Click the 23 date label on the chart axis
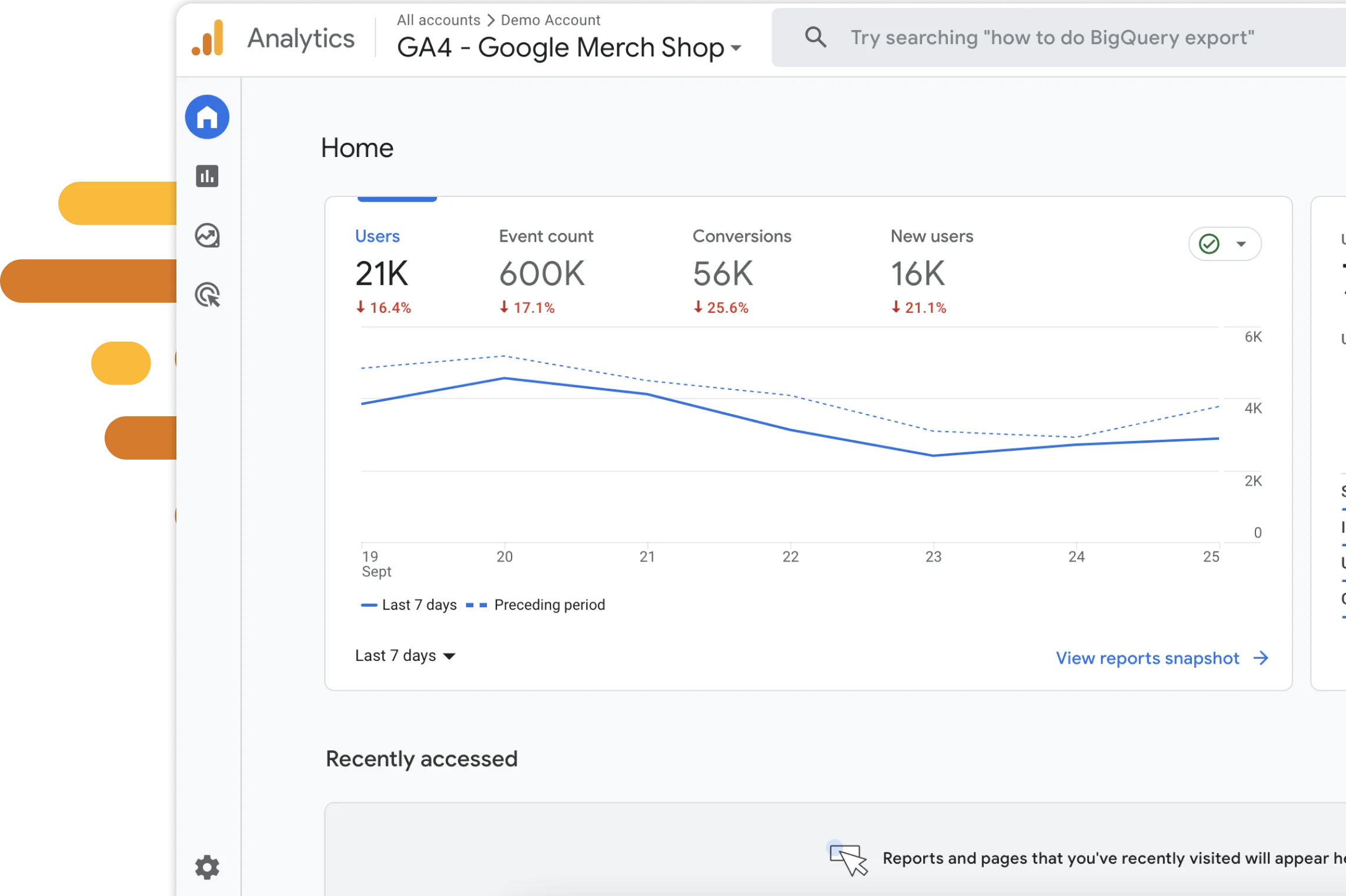 933,557
